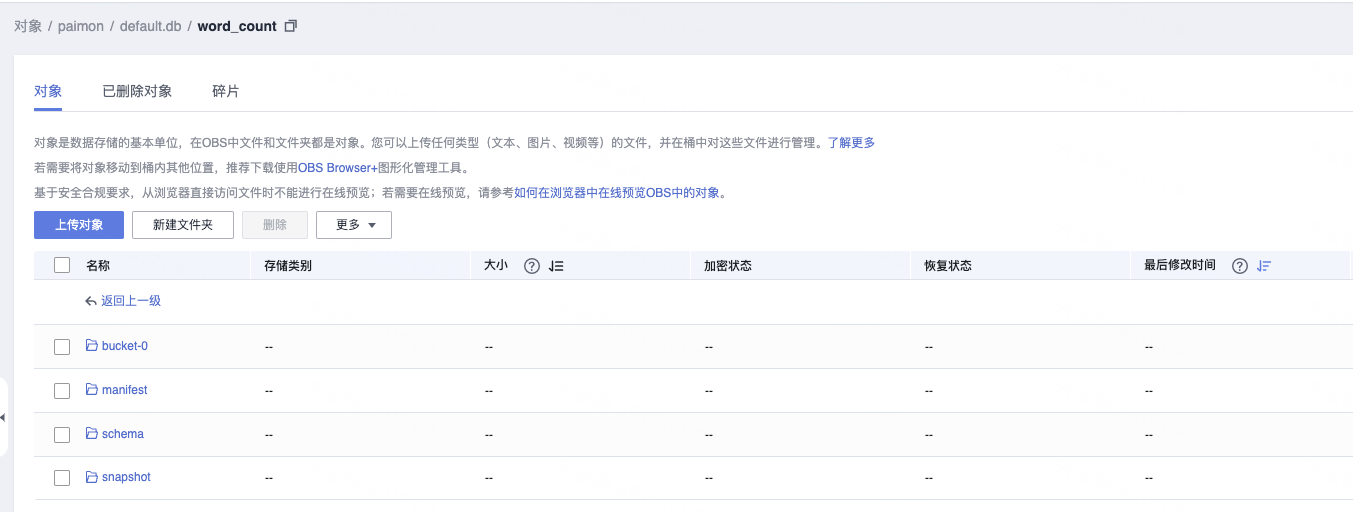
Task: Open help icon next to 最后修改时间
Action: coord(1240,266)
